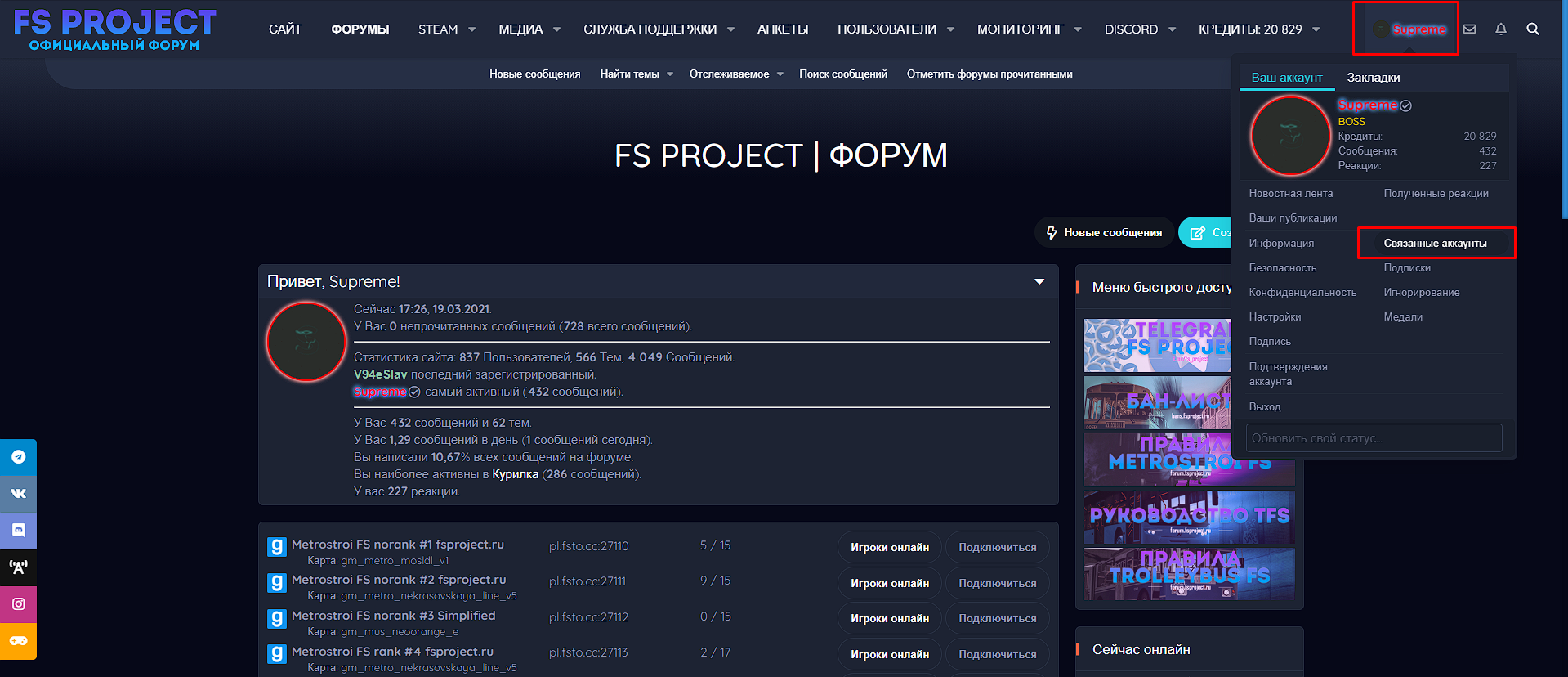
Task: Open the Telegram sidebar icon
Action: click(18, 457)
